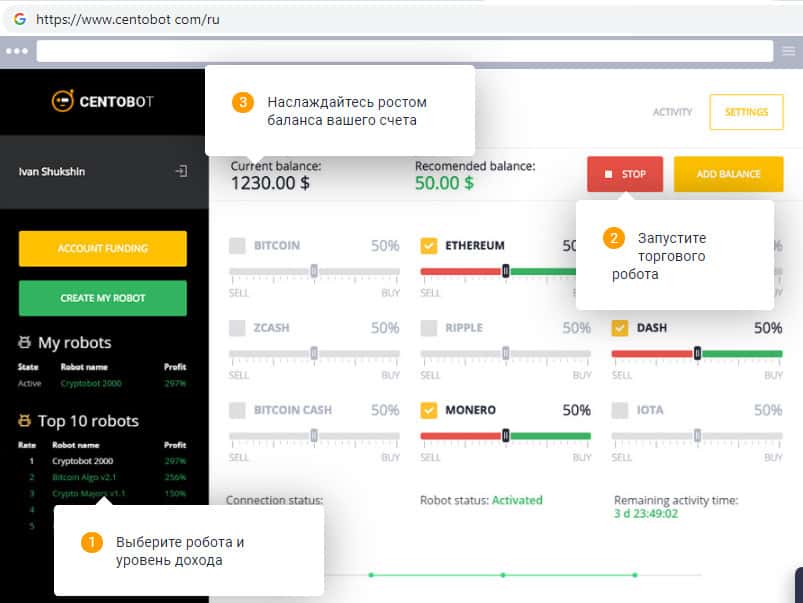Viewport: 803px width, 603px height.
Task: Log out using icon beside Ivan Shukshin
Action: 181,171
